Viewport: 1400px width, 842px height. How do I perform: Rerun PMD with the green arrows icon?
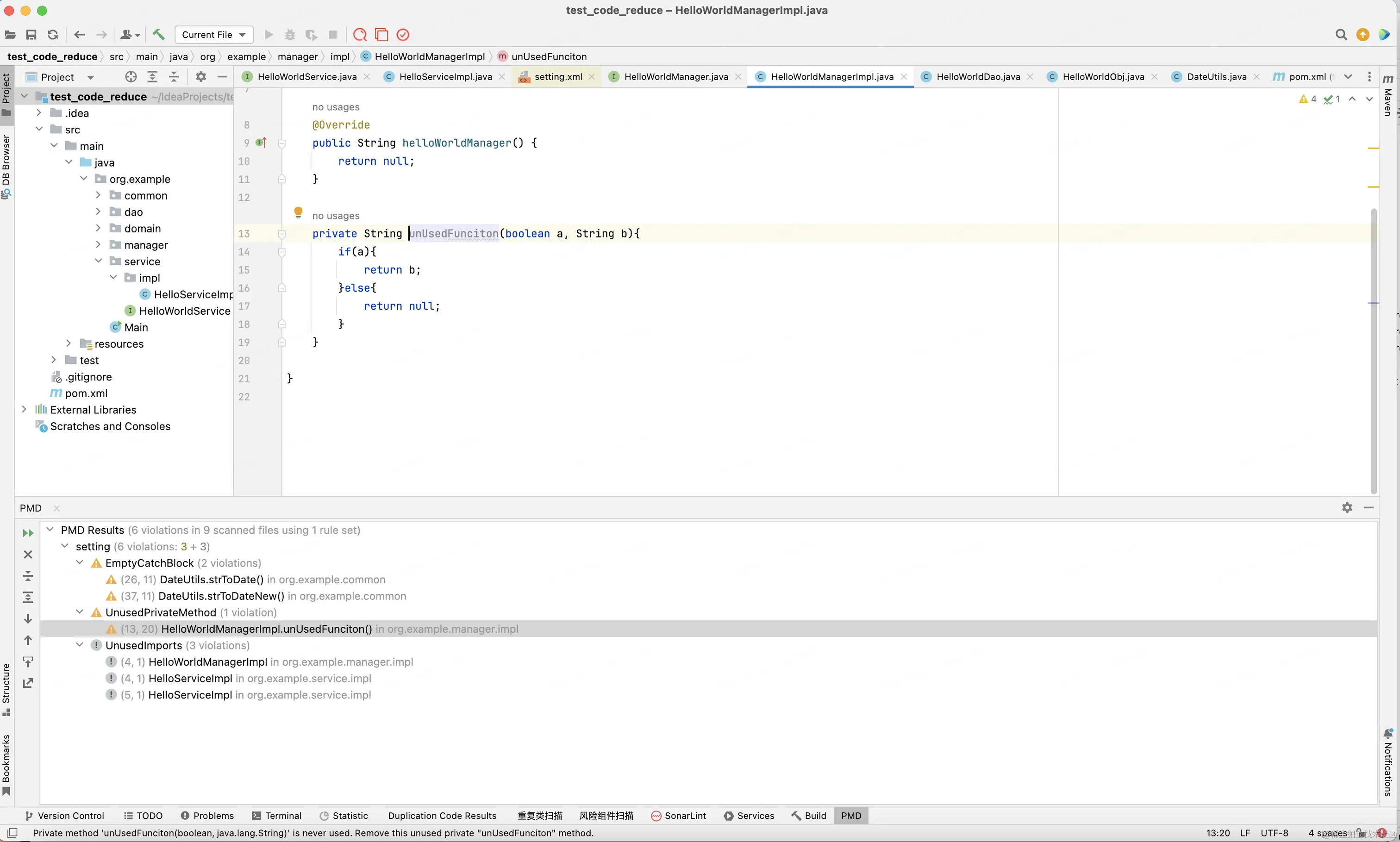(28, 533)
